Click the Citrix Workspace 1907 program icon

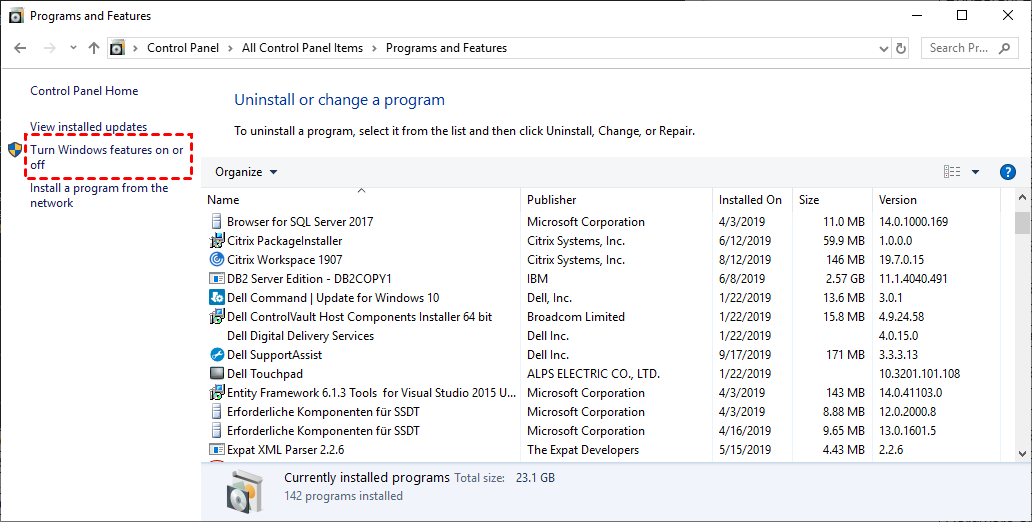pyautogui.click(x=217, y=260)
